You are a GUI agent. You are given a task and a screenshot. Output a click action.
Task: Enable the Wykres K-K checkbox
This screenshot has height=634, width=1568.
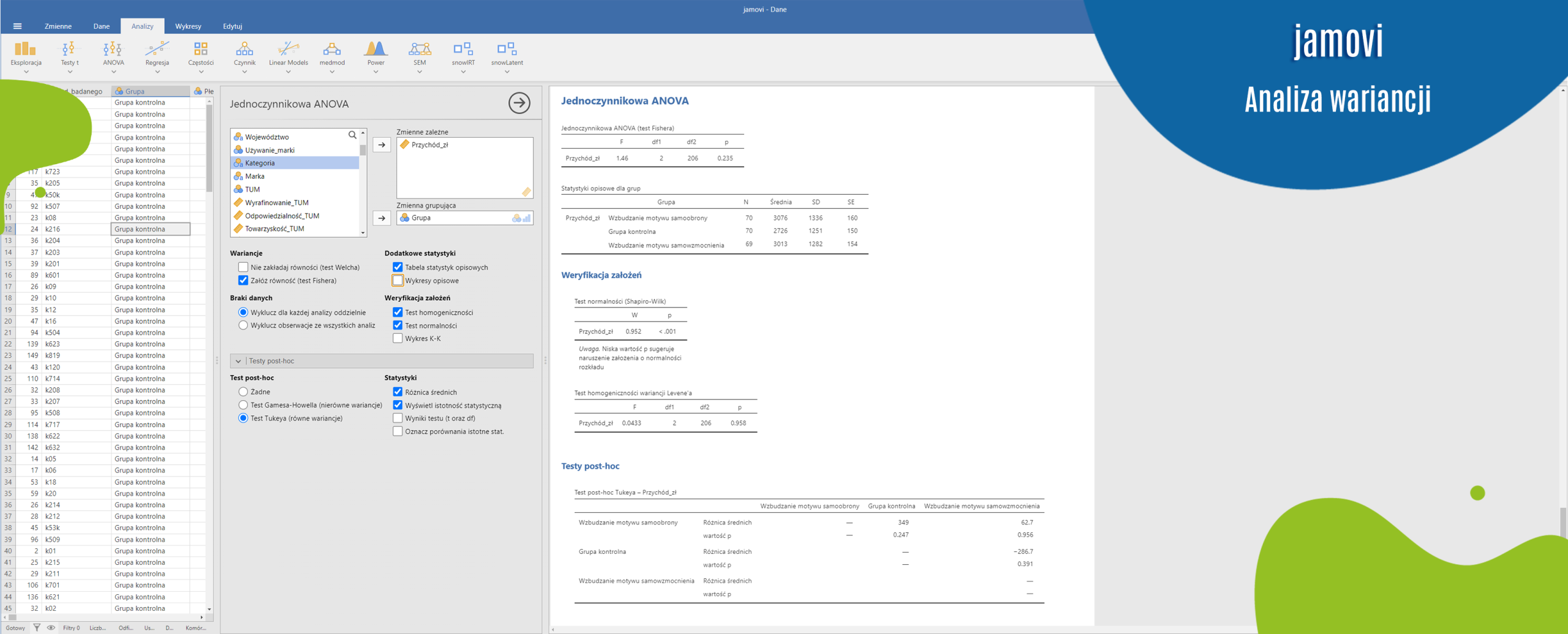pyautogui.click(x=398, y=339)
